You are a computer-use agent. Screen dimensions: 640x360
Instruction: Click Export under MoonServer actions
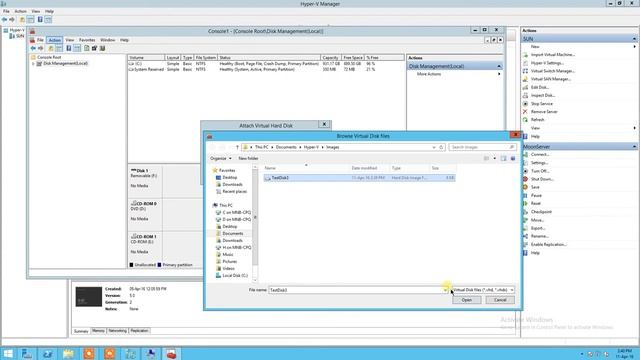[538, 228]
